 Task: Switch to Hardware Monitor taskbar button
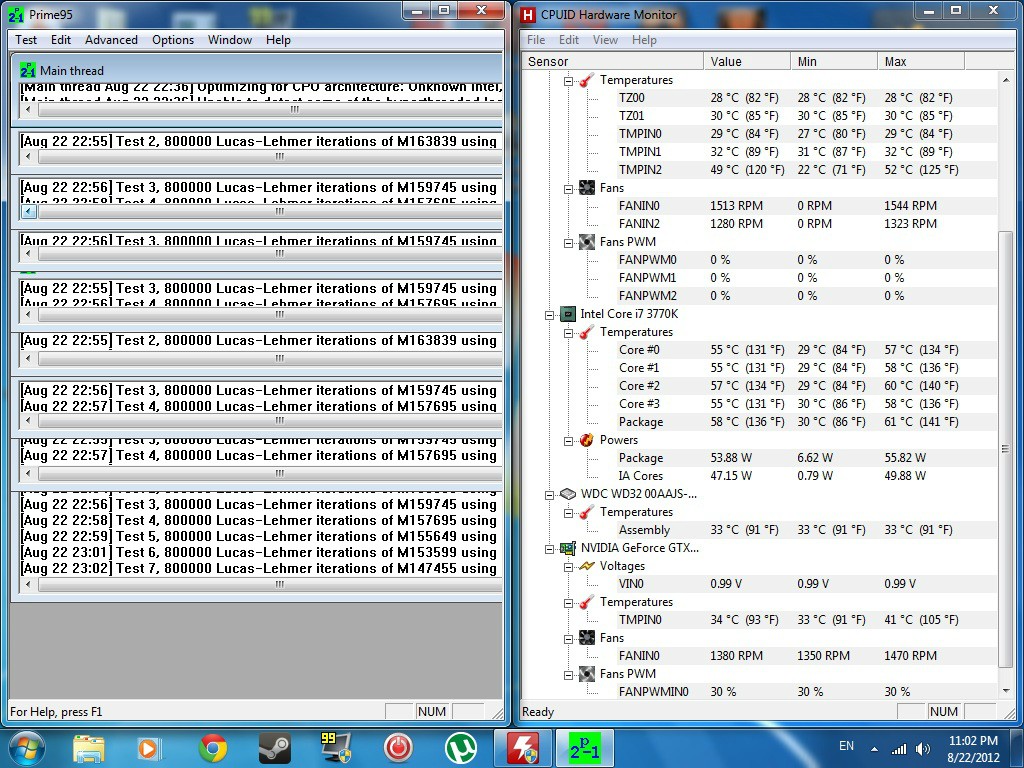[x=522, y=748]
